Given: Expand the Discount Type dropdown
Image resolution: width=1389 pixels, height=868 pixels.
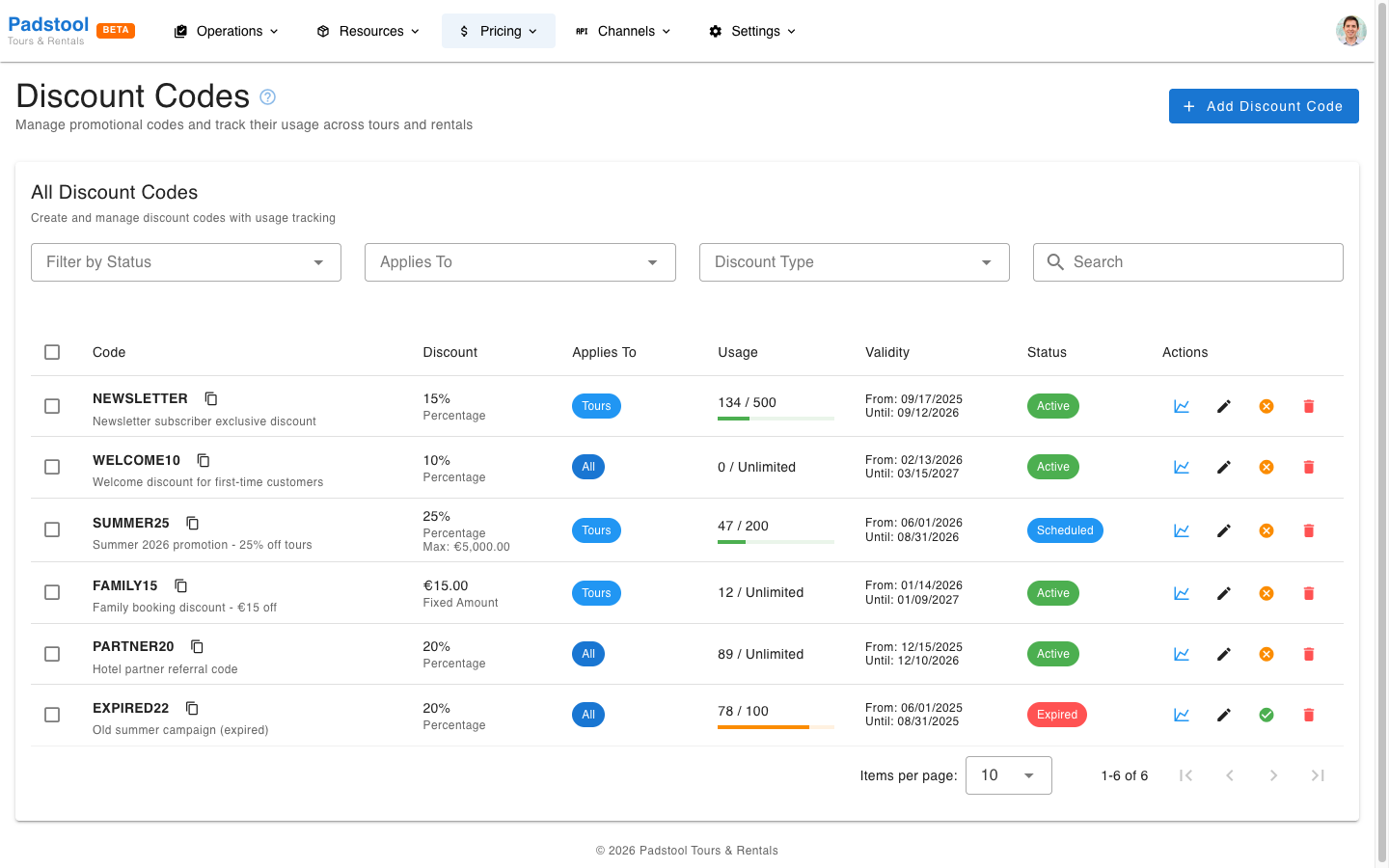Looking at the screenshot, I should click(855, 262).
